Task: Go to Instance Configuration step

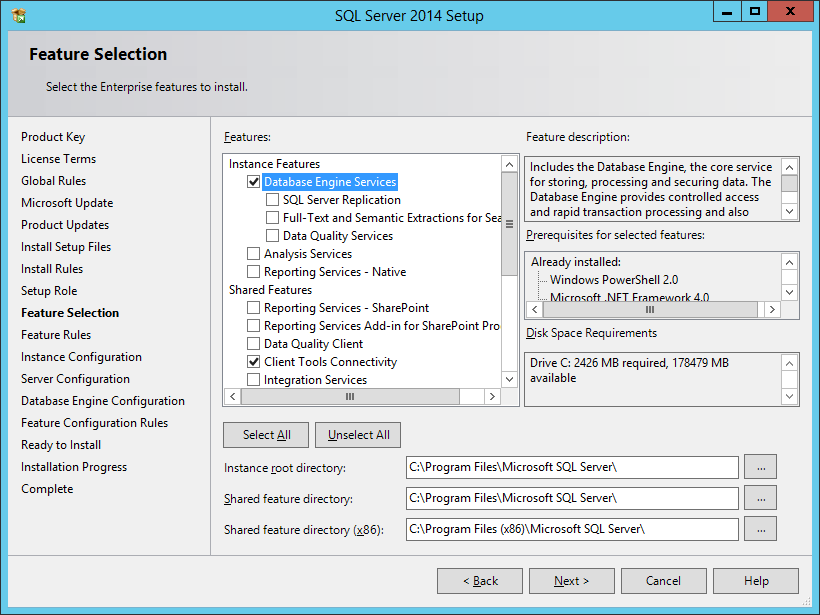Action: [81, 357]
